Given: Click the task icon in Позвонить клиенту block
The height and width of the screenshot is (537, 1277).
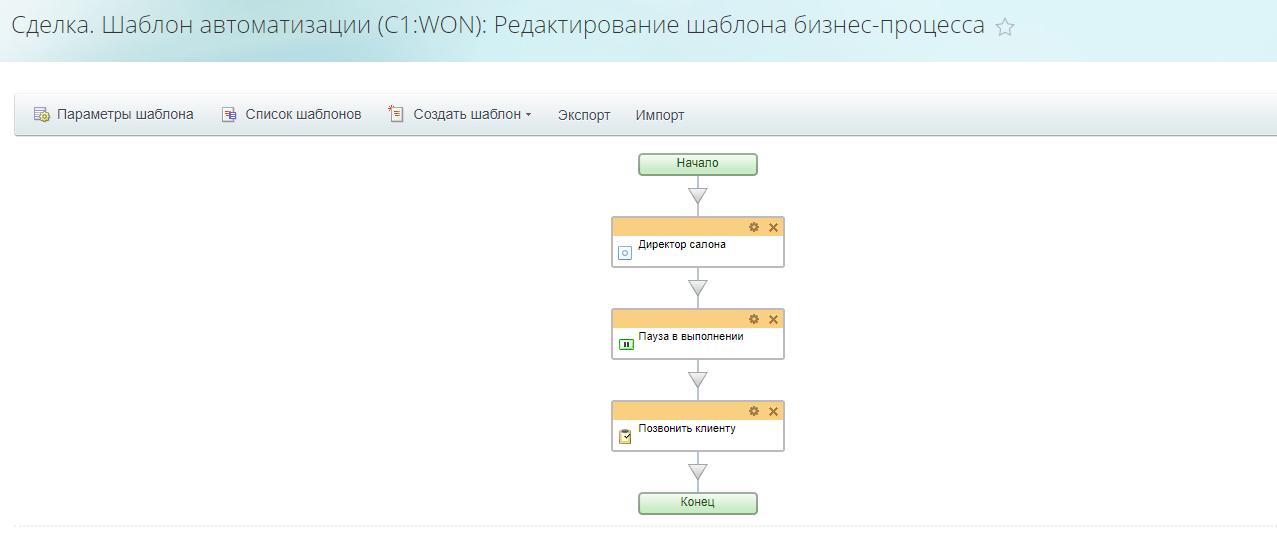Looking at the screenshot, I should [625, 436].
